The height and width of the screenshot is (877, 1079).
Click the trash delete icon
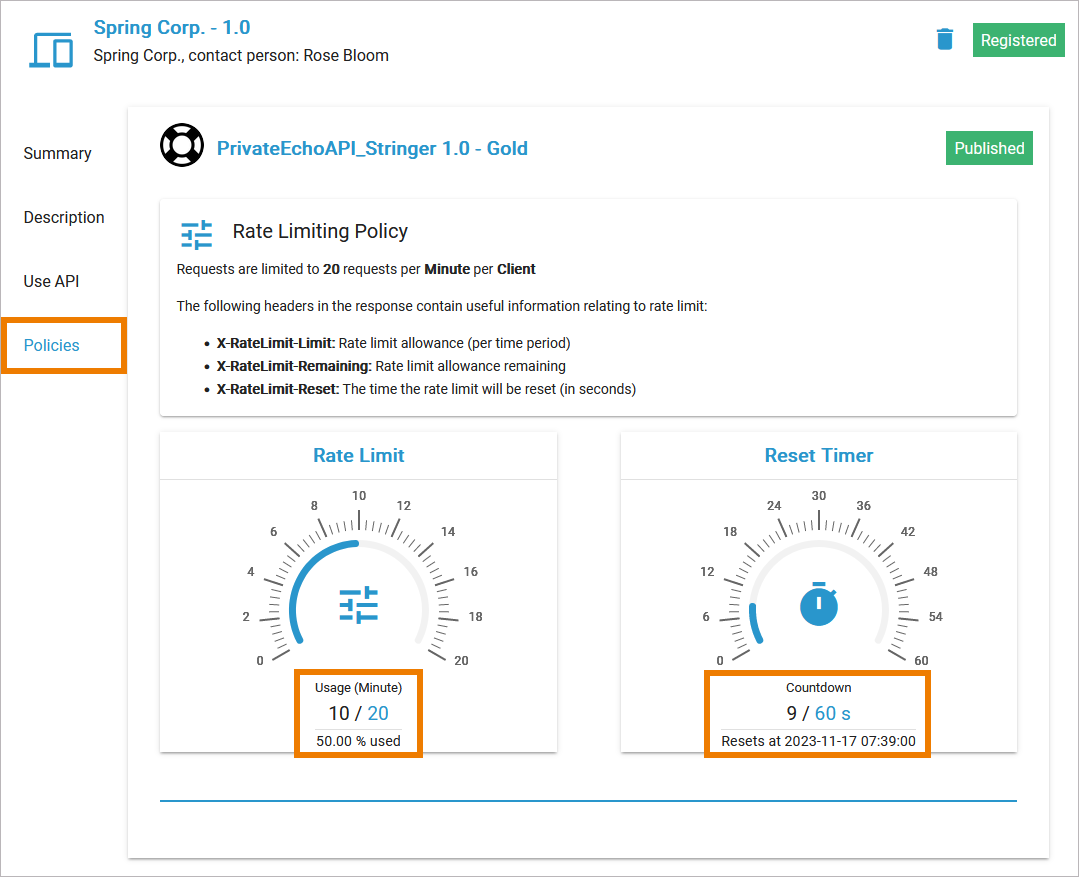pyautogui.click(x=945, y=40)
